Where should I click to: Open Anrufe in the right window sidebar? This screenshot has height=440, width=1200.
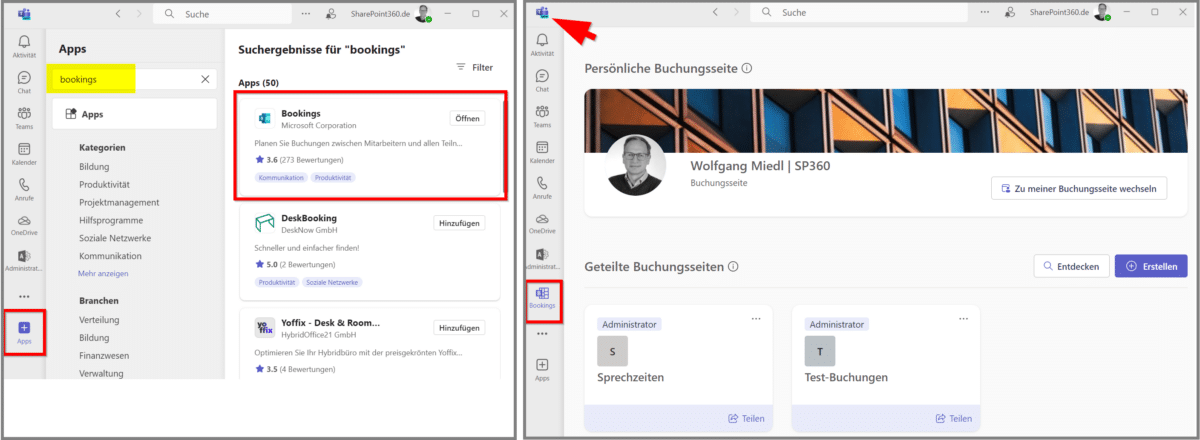(x=542, y=189)
